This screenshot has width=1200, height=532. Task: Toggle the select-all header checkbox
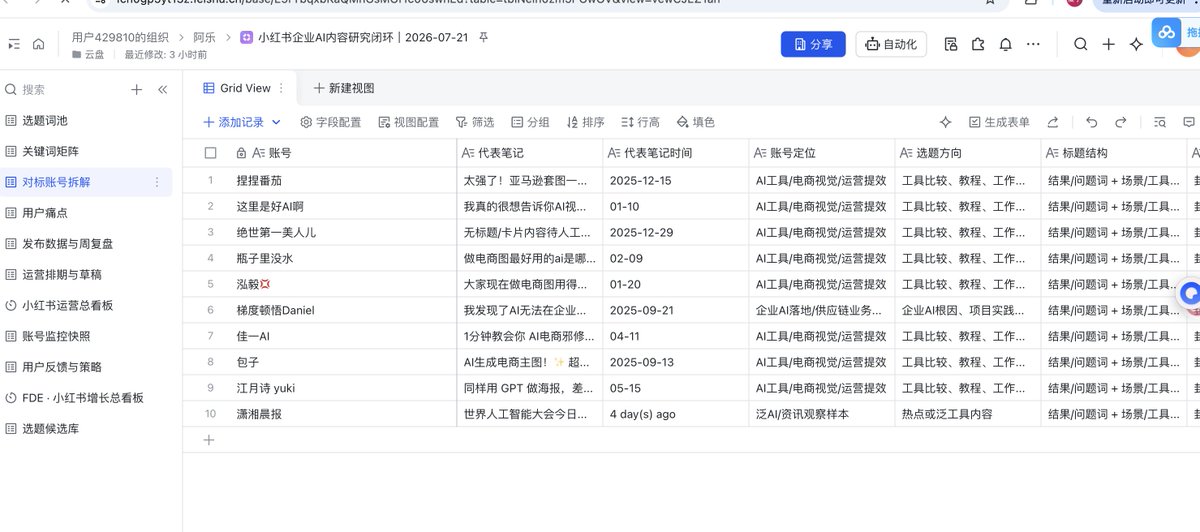pyautogui.click(x=210, y=153)
